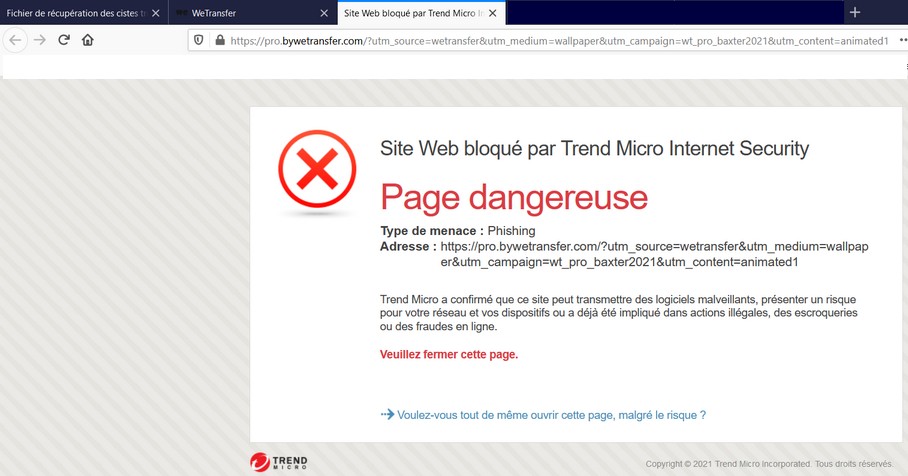The image size is (908, 476).
Task: Close the WeTransfer tab
Action: tap(324, 13)
